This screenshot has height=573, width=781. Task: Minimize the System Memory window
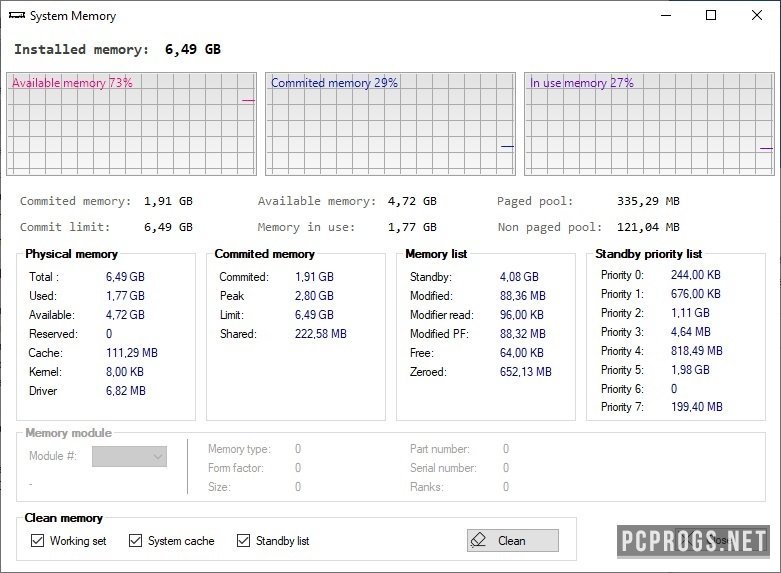(x=666, y=15)
